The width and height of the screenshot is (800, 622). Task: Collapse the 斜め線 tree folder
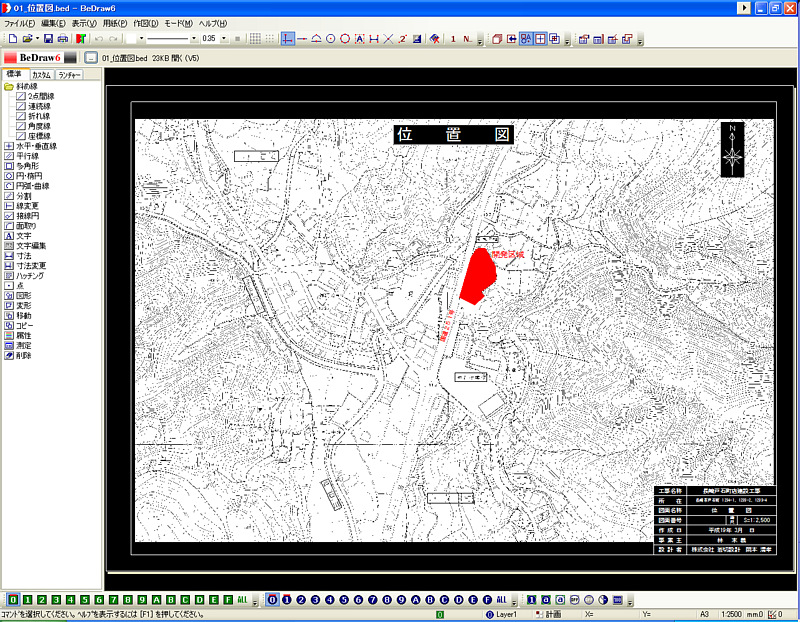coord(9,86)
